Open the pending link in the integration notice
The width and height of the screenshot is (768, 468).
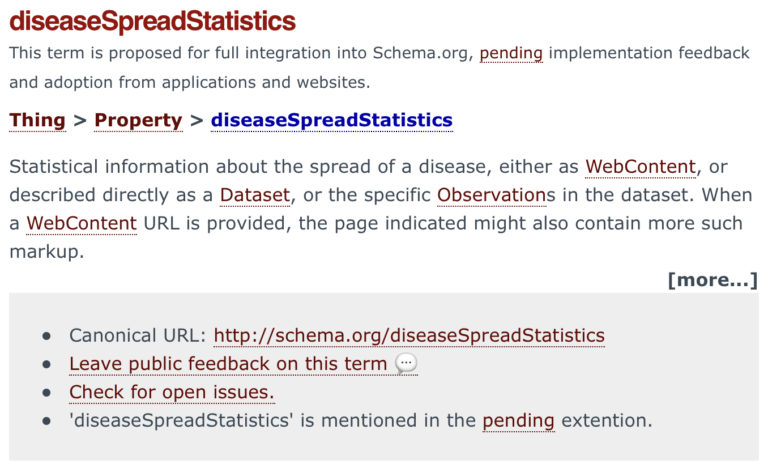[510, 53]
